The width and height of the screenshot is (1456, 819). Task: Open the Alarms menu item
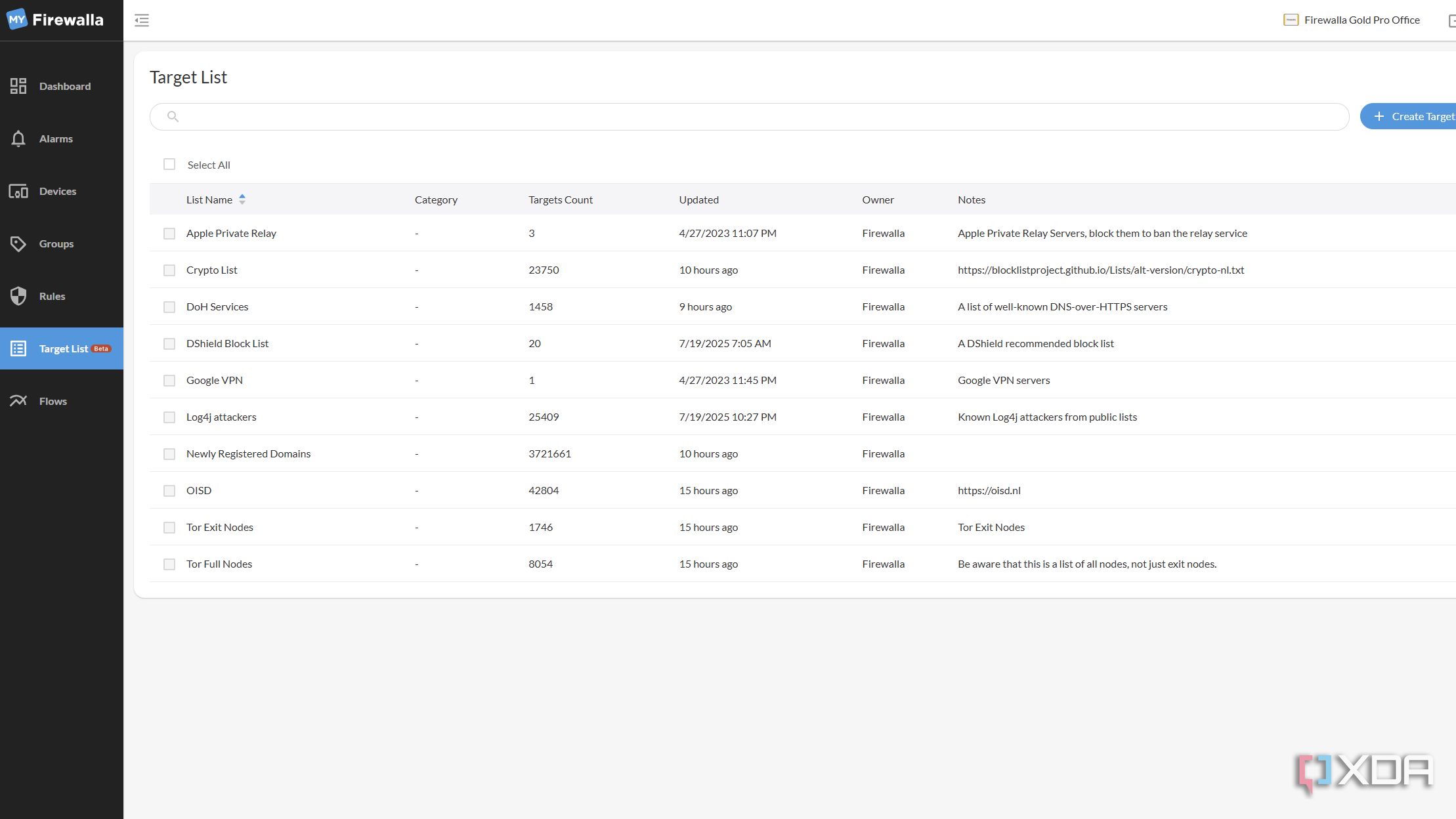(62, 138)
